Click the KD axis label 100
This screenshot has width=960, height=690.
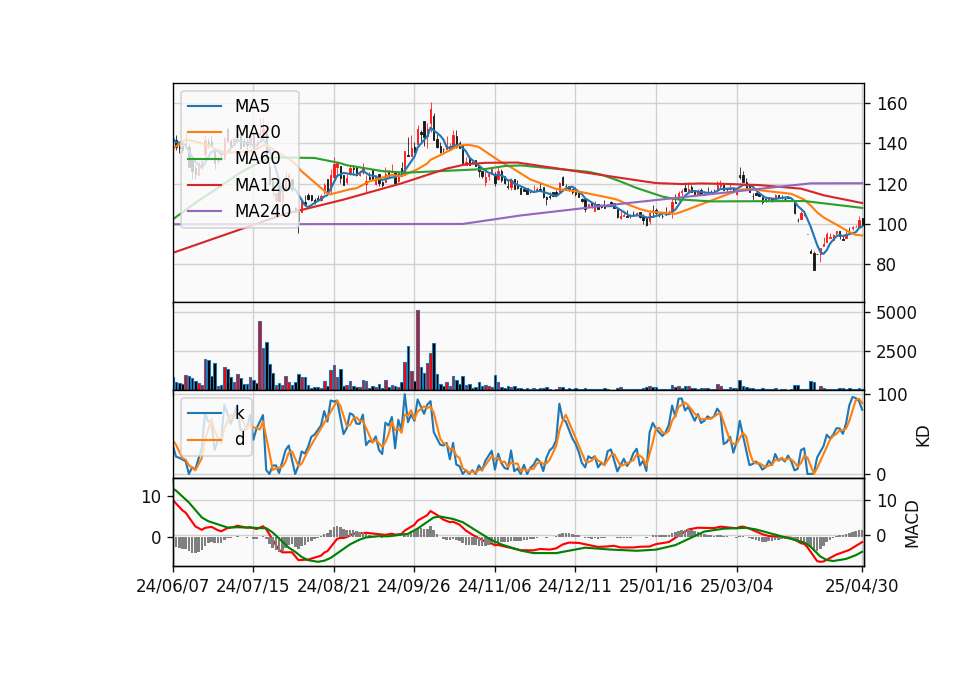[x=891, y=395]
